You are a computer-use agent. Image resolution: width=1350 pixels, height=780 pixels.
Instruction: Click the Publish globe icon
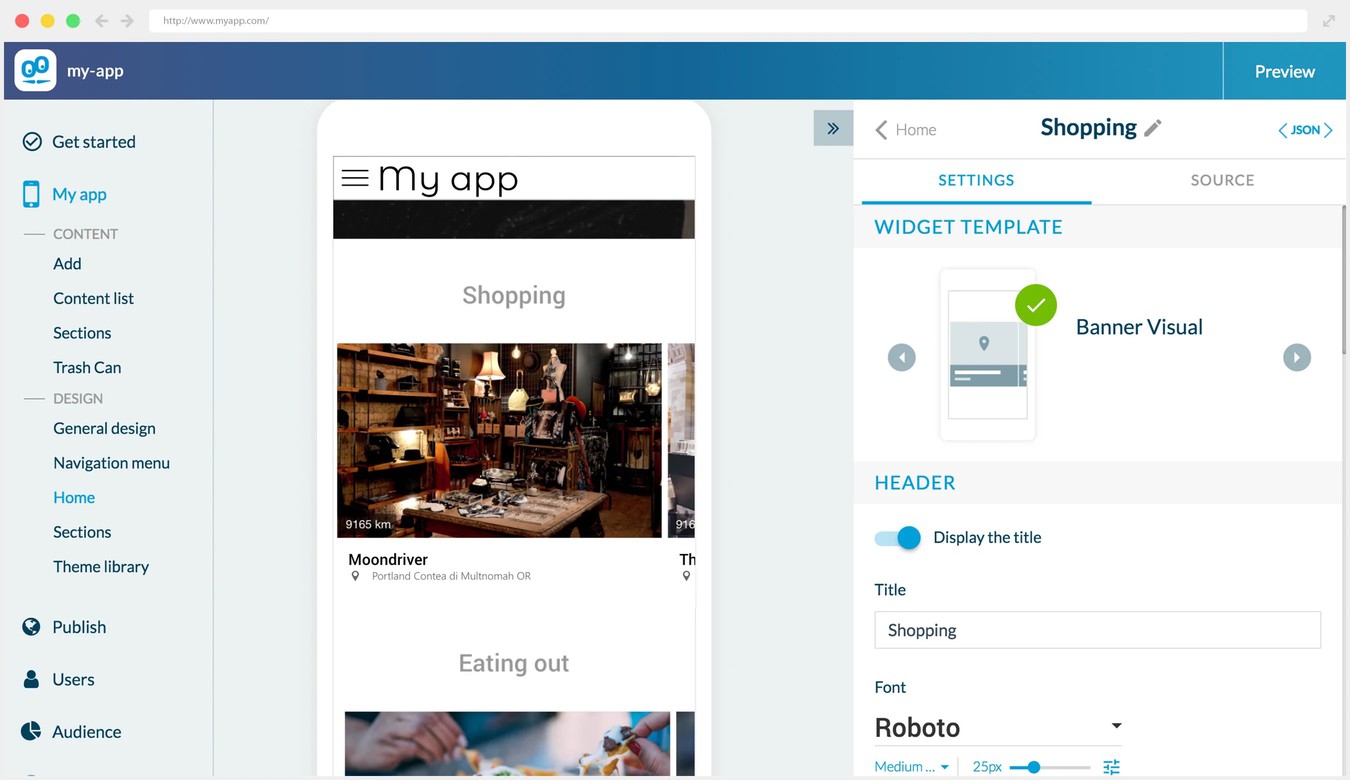32,627
